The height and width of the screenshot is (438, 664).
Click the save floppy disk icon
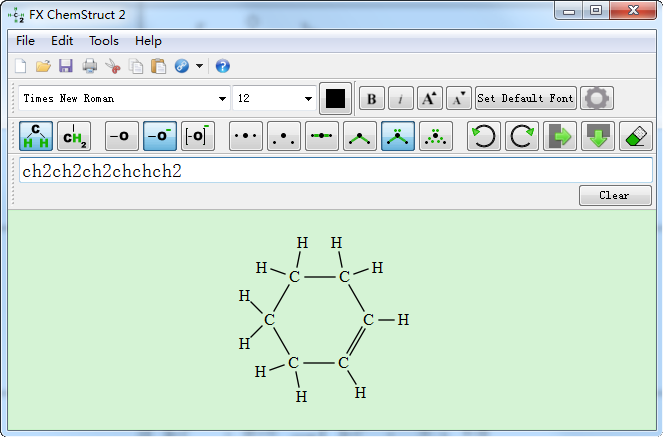65,66
